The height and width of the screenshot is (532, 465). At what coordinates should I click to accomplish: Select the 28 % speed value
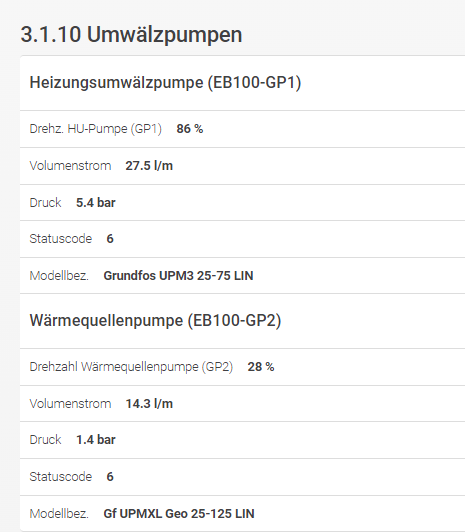[261, 367]
